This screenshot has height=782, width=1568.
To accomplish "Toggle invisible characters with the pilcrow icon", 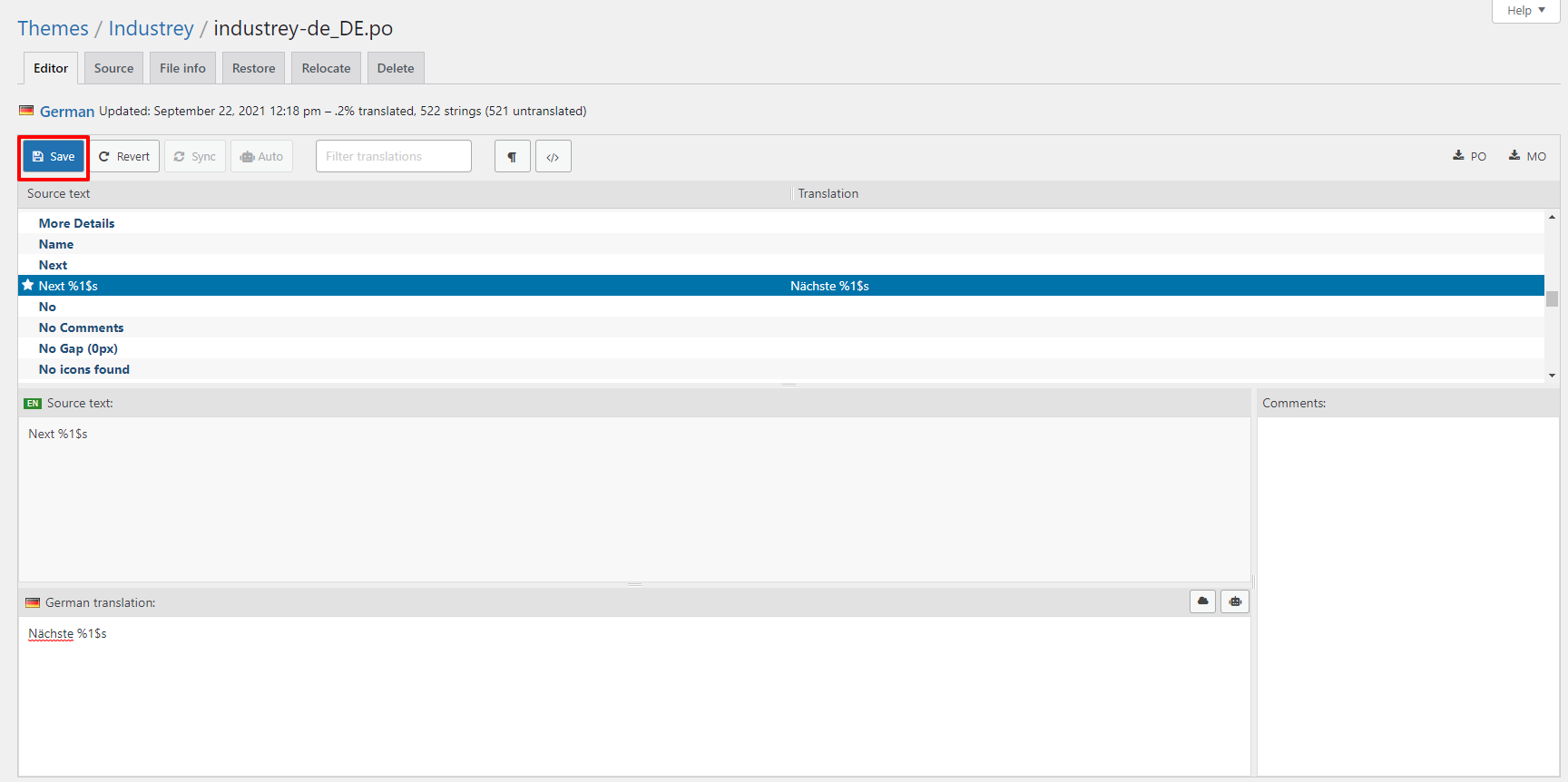I will click(512, 157).
